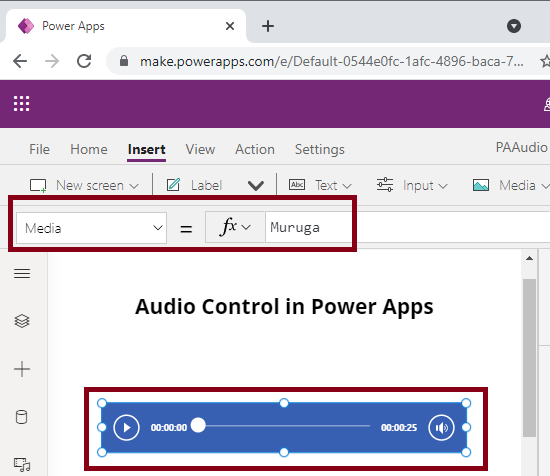This screenshot has height=476, width=550.
Task: Open a new browser tab with plus icon
Action: point(268,26)
